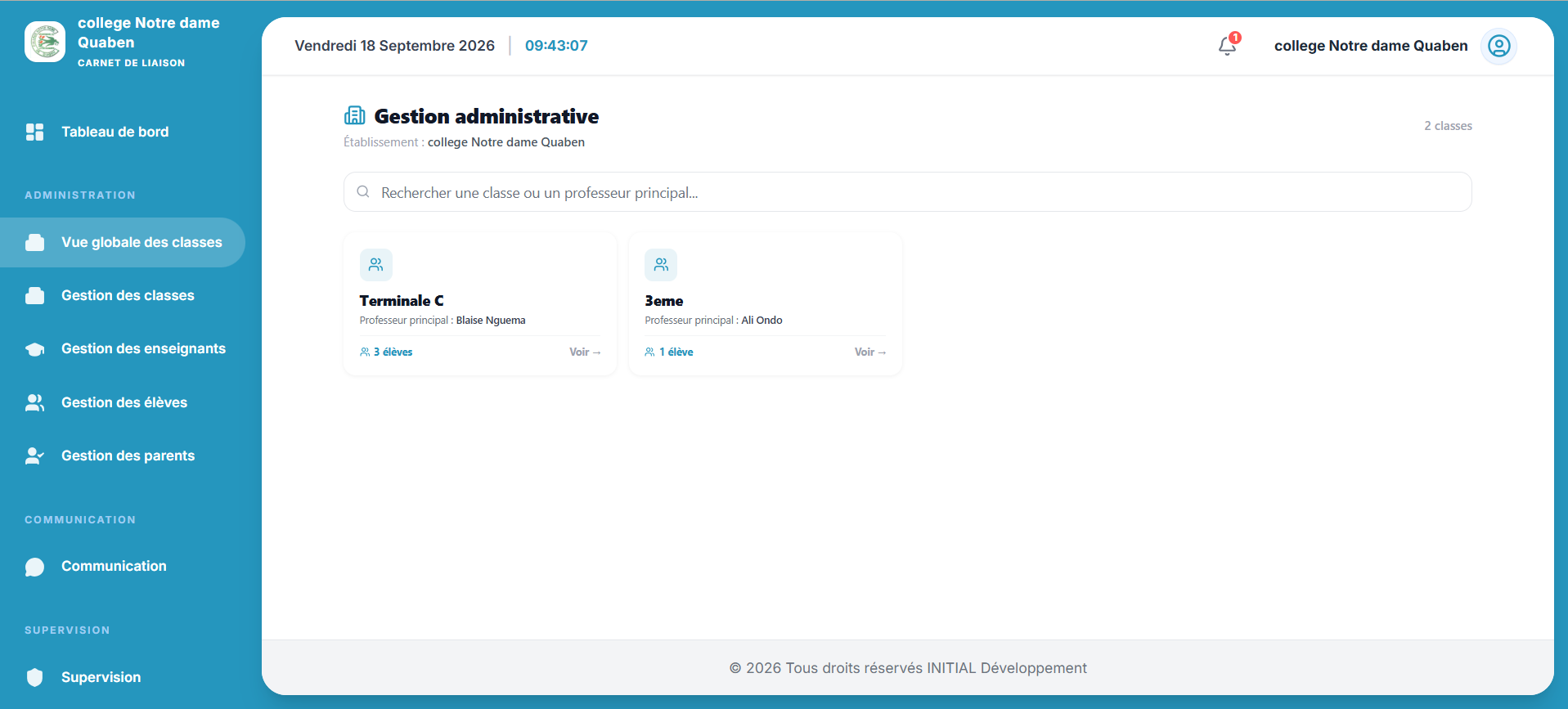Click the Tableau de bord grid icon
Screen dimensions: 1568x709
point(34,132)
